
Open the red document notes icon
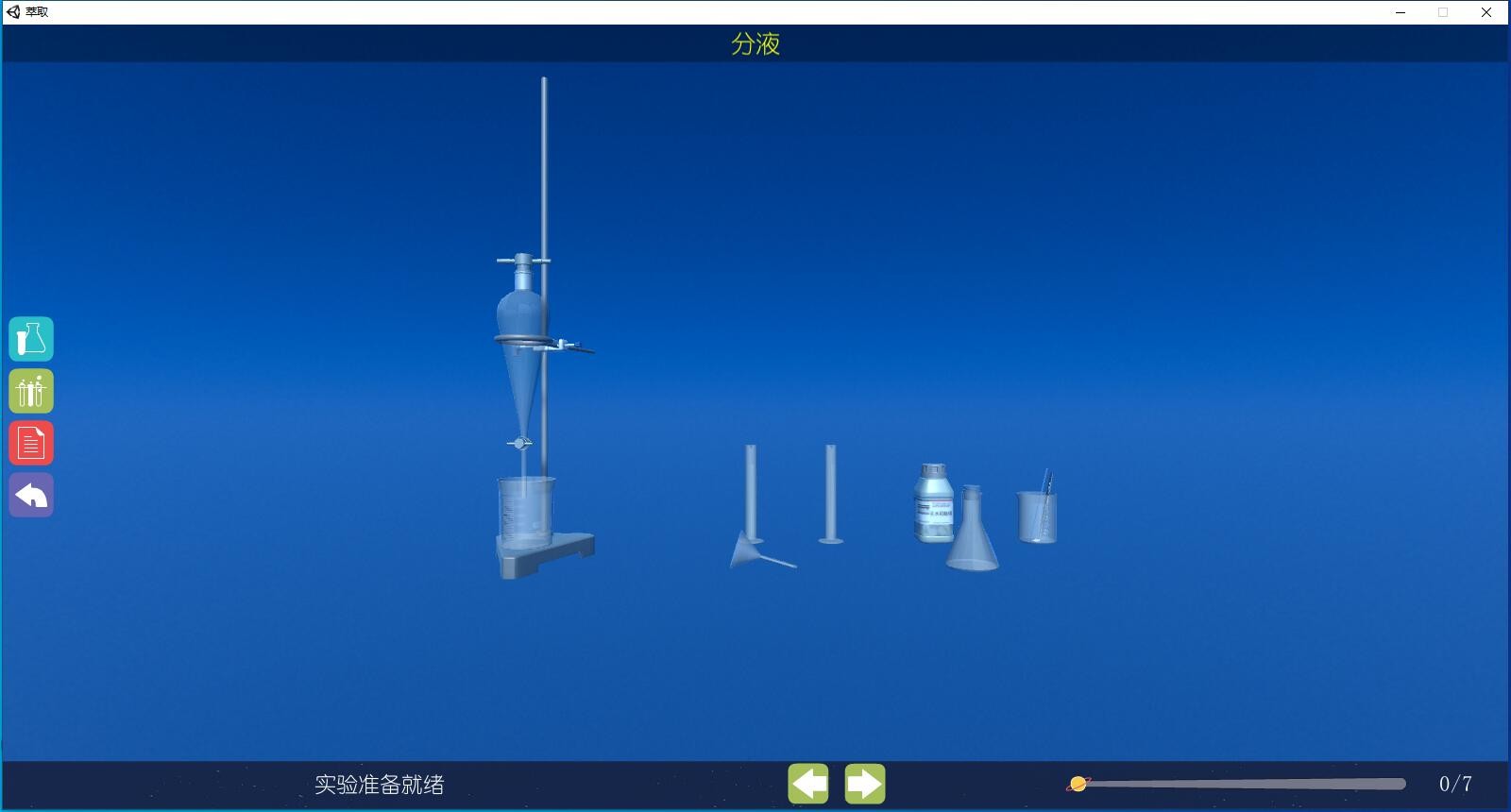coord(31,443)
